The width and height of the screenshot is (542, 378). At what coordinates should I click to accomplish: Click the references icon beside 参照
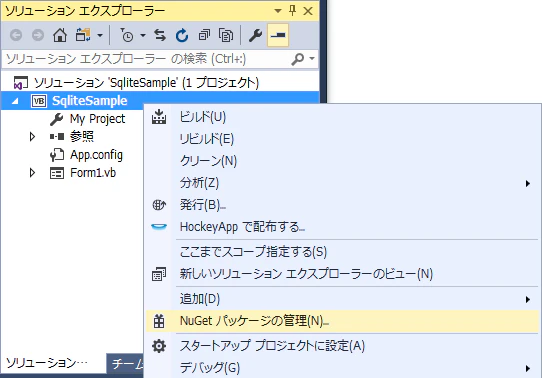point(57,136)
